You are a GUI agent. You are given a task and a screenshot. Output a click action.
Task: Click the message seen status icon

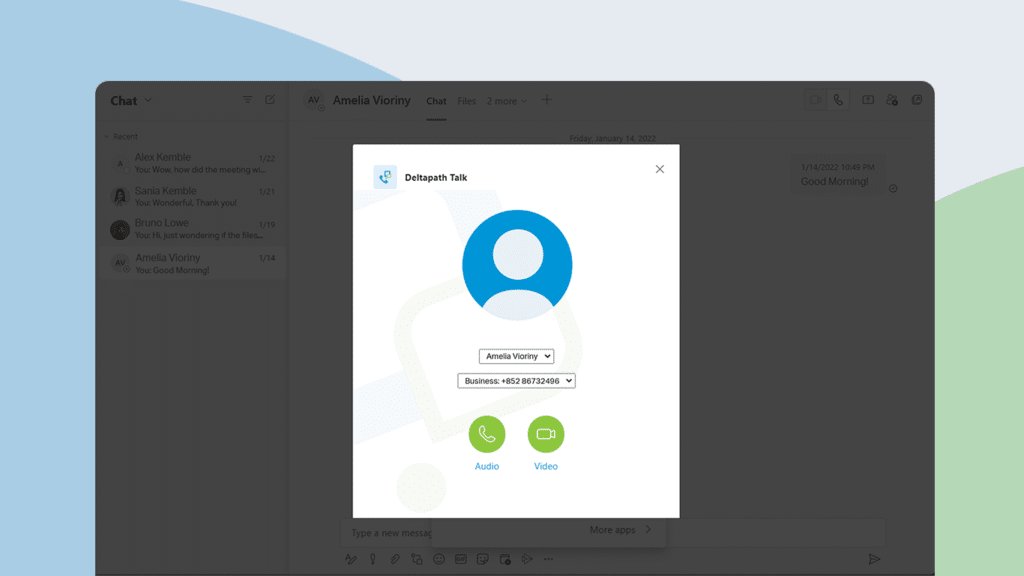pos(893,189)
